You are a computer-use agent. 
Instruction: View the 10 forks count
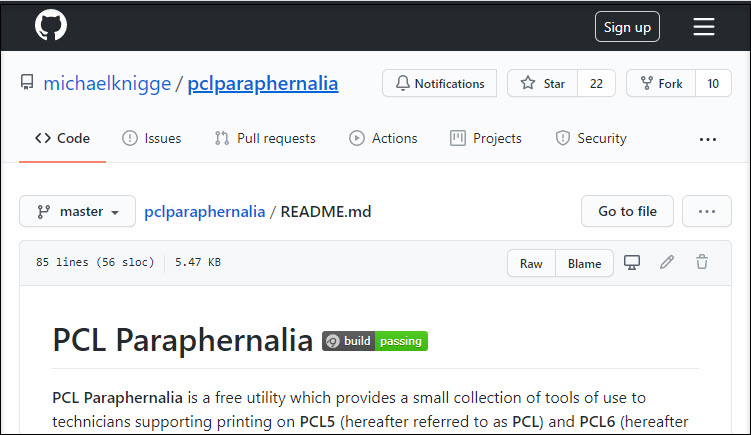[x=713, y=83]
